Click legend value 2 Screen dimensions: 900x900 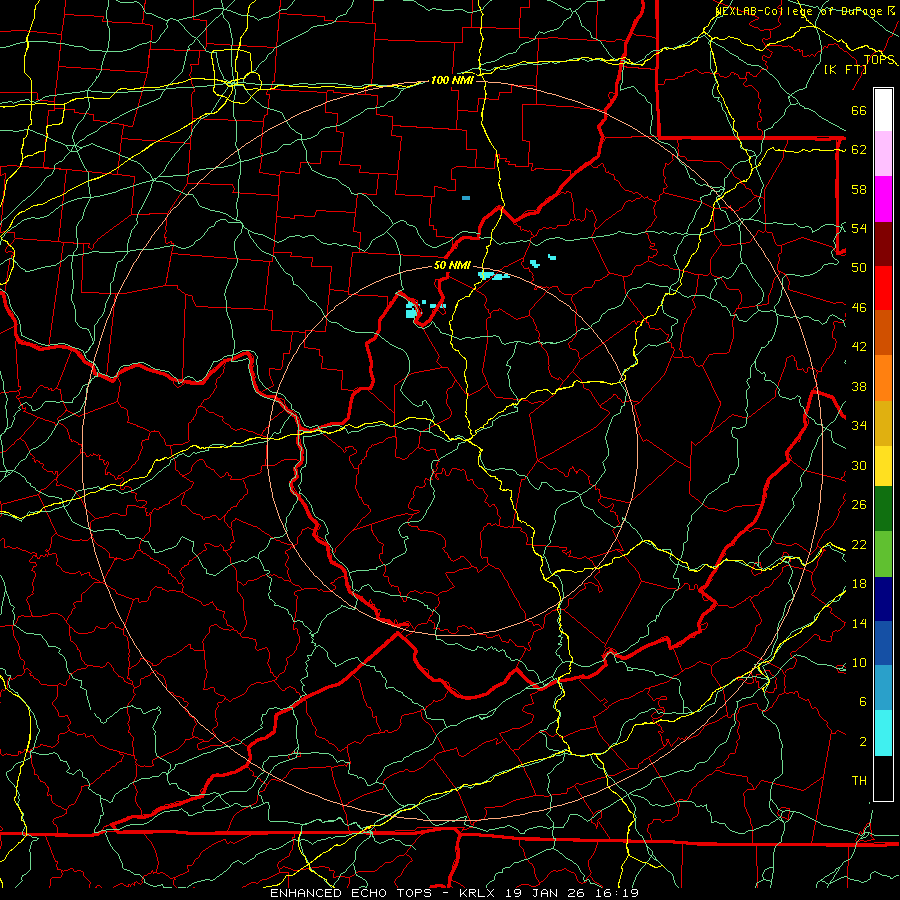point(862,742)
